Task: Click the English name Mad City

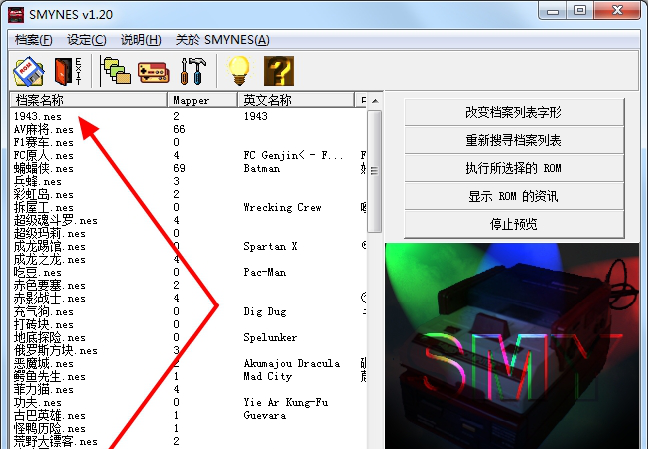Action: click(x=268, y=377)
